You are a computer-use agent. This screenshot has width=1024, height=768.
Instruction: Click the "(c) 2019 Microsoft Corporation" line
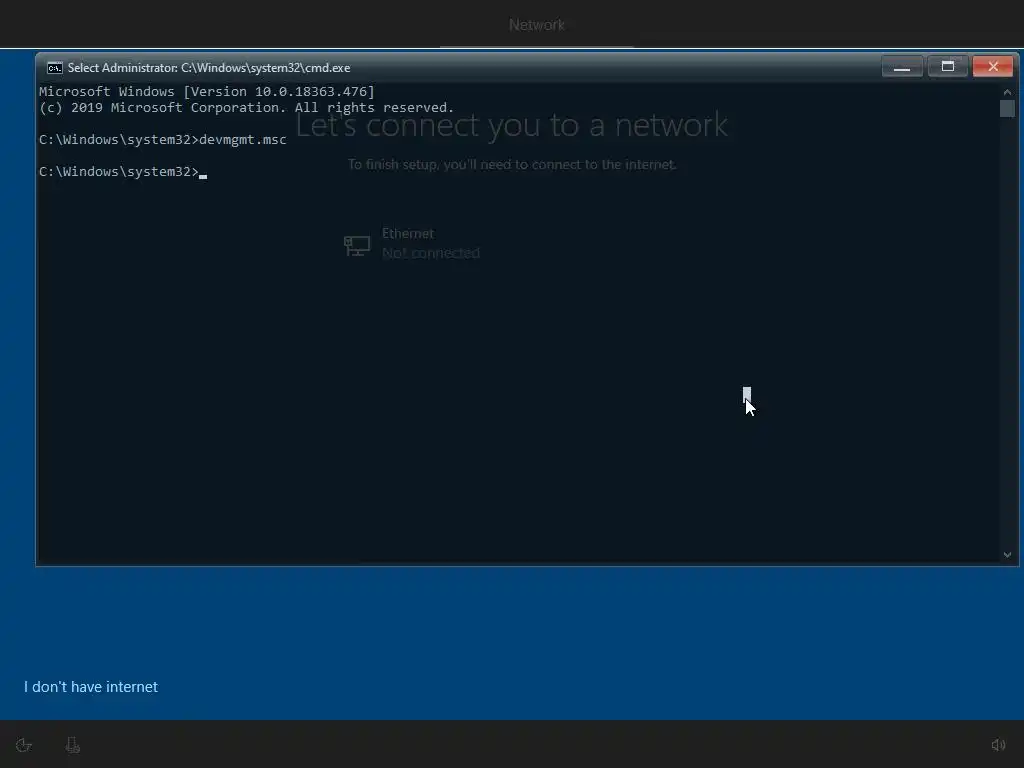pyautogui.click(x=246, y=108)
